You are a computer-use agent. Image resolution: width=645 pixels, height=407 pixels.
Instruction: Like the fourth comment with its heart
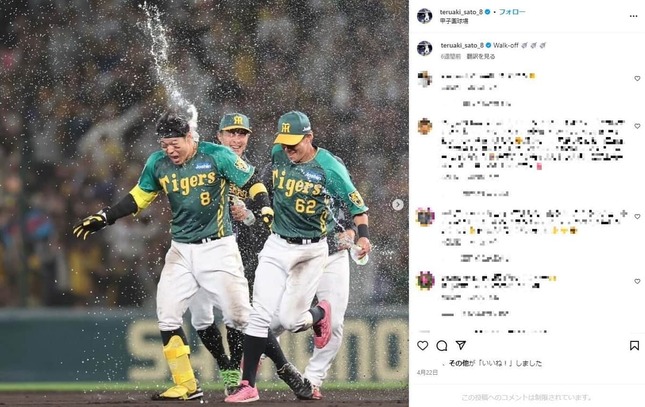637,281
